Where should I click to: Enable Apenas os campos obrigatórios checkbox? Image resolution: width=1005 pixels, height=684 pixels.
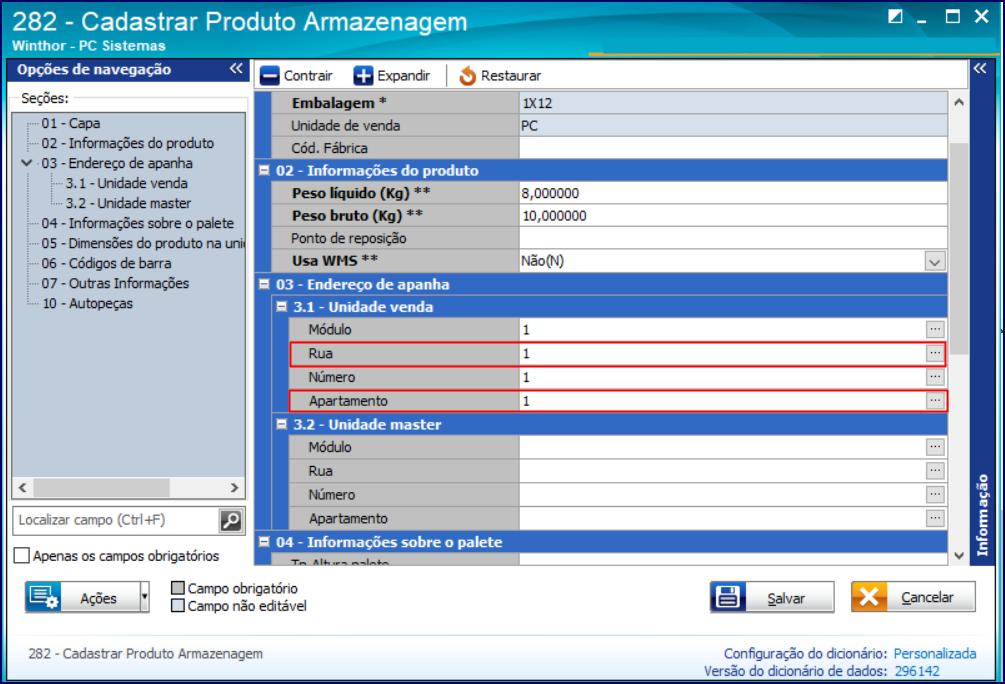(x=22, y=555)
